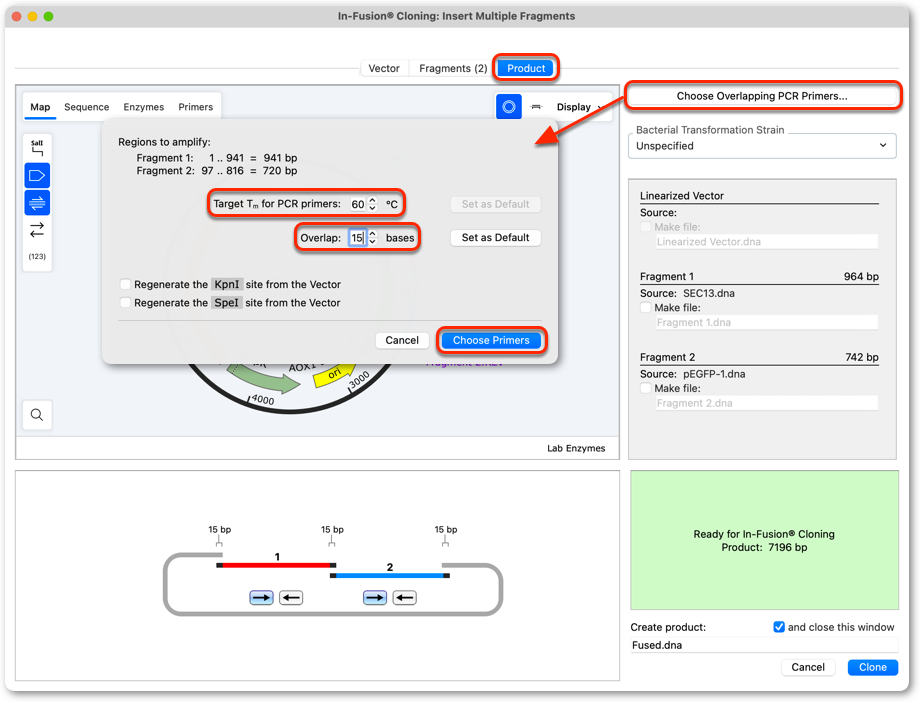Open the magnifying glass zoom tool
This screenshot has width=920, height=702.
(37, 415)
